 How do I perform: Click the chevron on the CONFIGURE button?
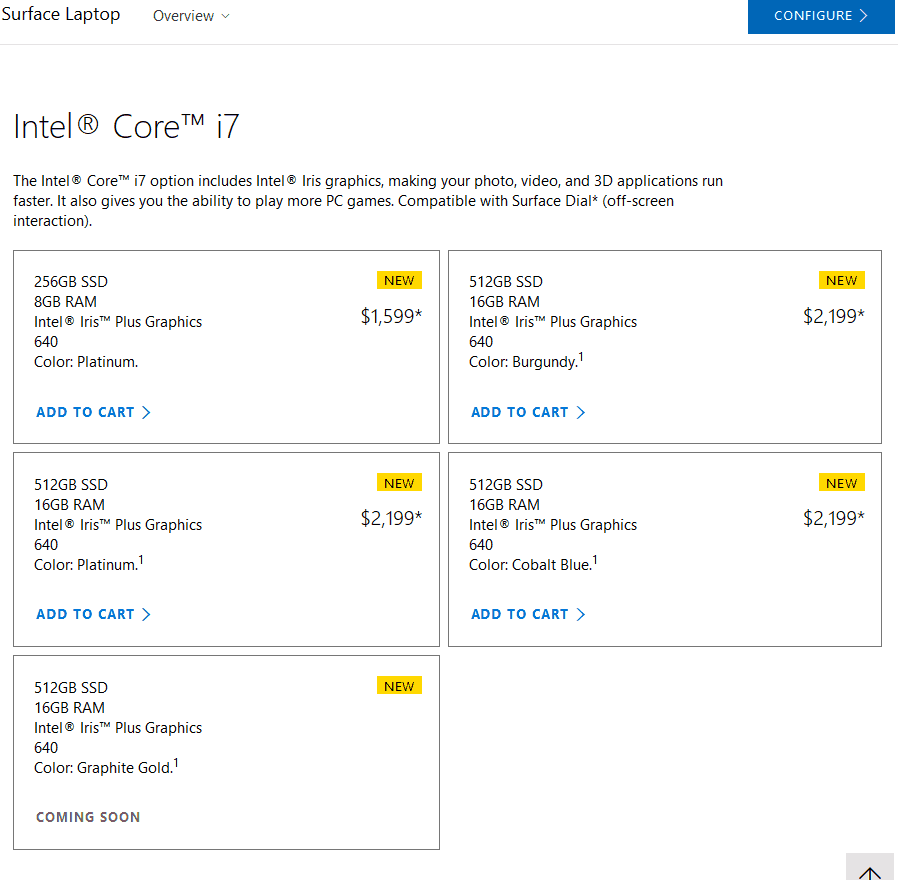863,16
